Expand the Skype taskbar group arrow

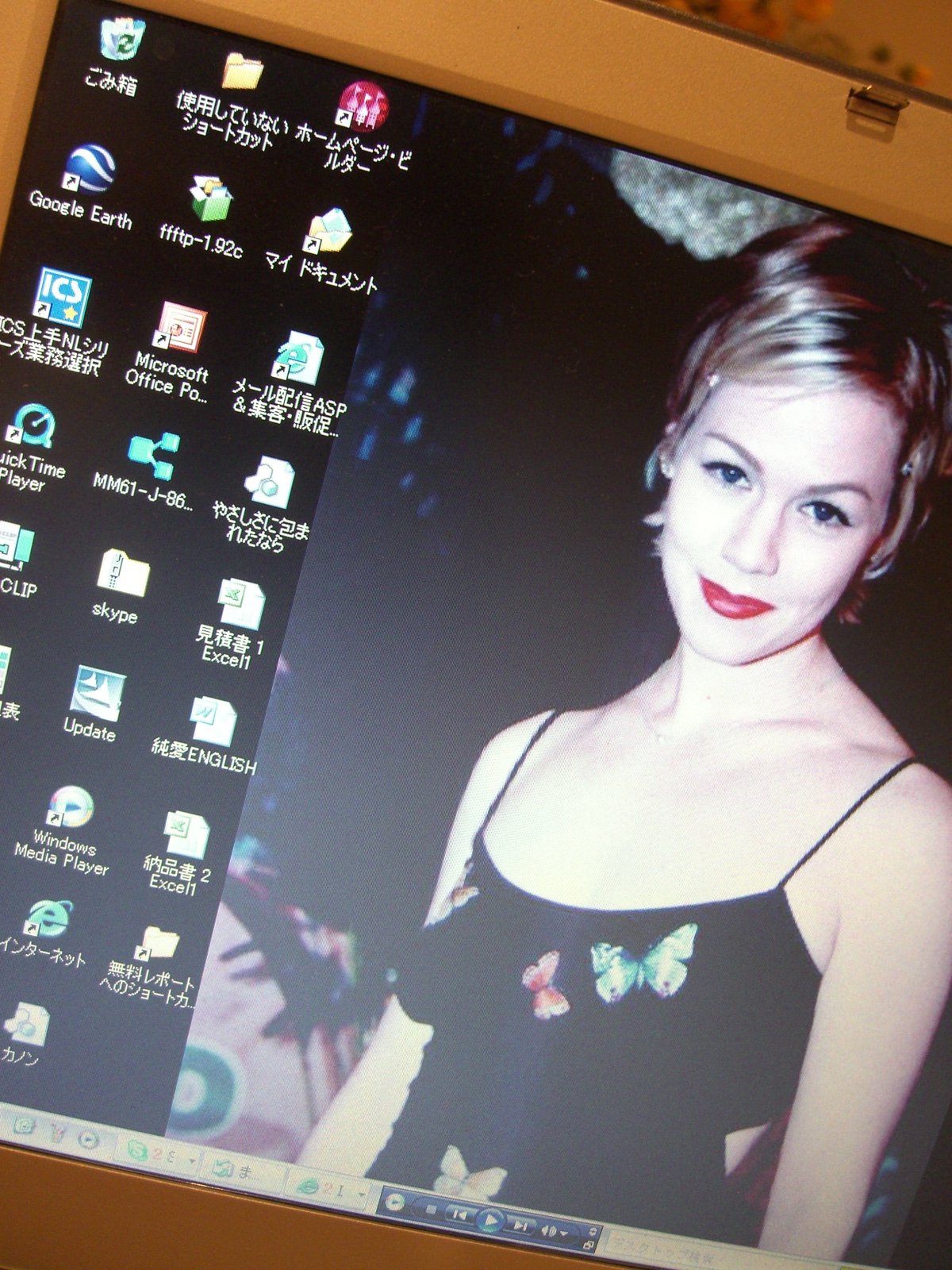tap(191, 1160)
